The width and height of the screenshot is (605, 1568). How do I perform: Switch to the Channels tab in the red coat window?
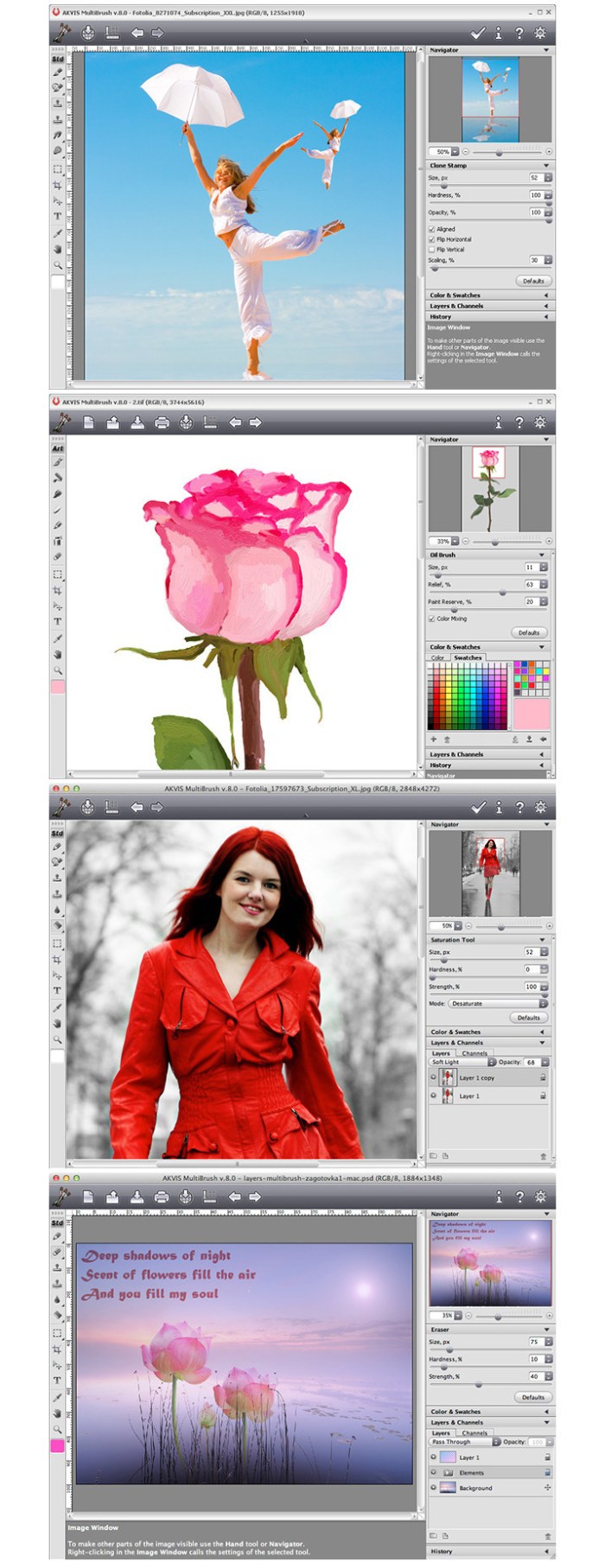coord(474,1053)
